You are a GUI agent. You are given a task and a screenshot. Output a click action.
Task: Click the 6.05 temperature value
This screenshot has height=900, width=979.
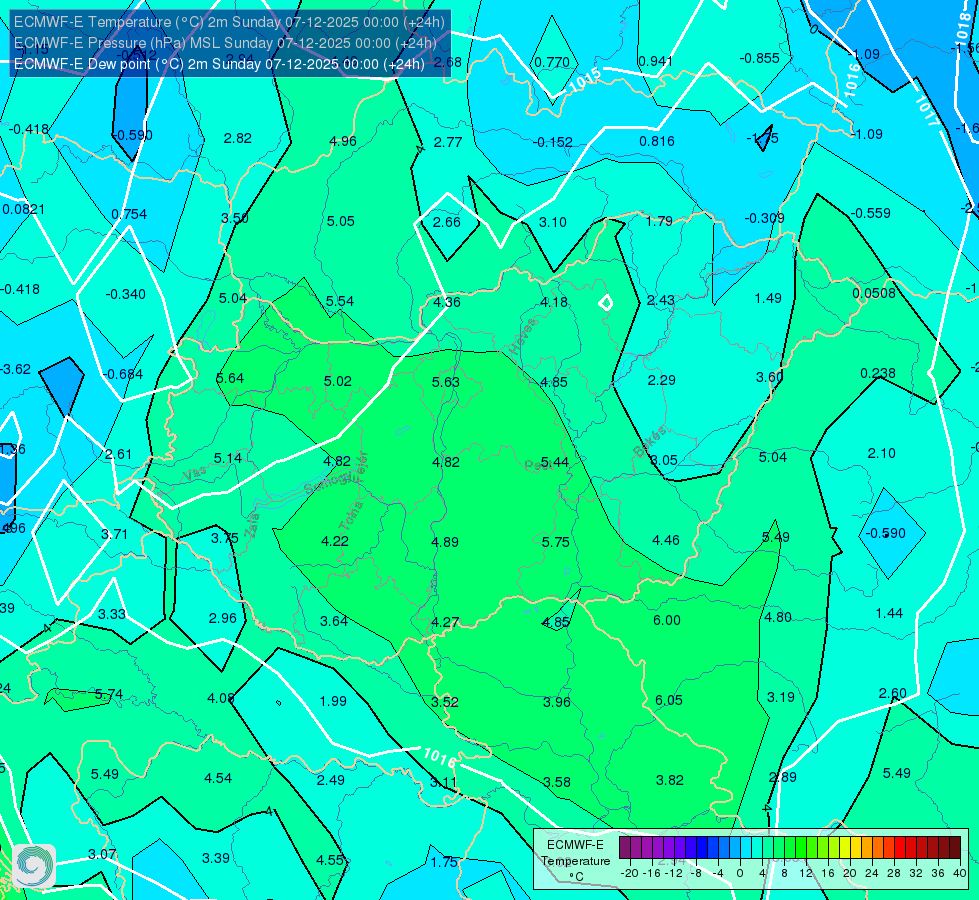click(669, 700)
